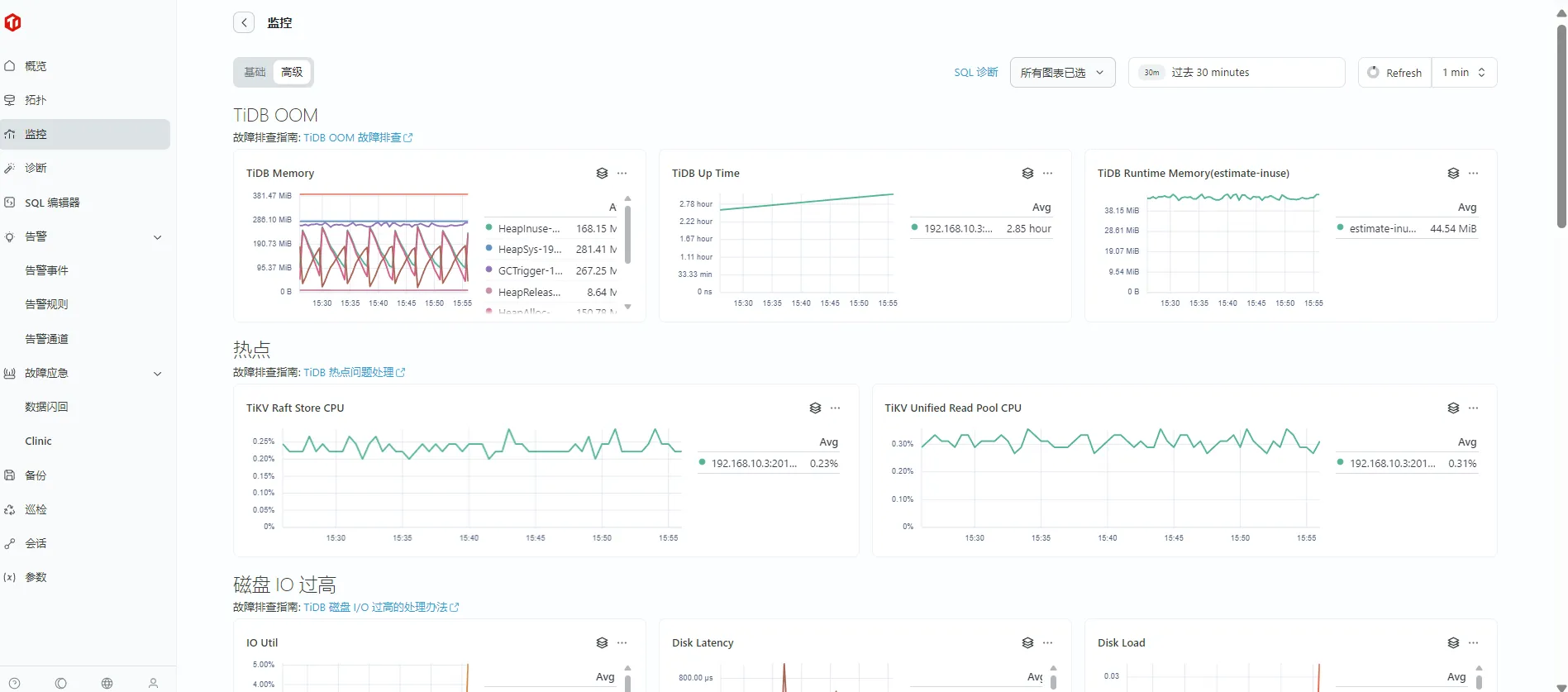This screenshot has height=692, width=1568.
Task: Open more options on TiDB Memory chart
Action: [x=622, y=173]
